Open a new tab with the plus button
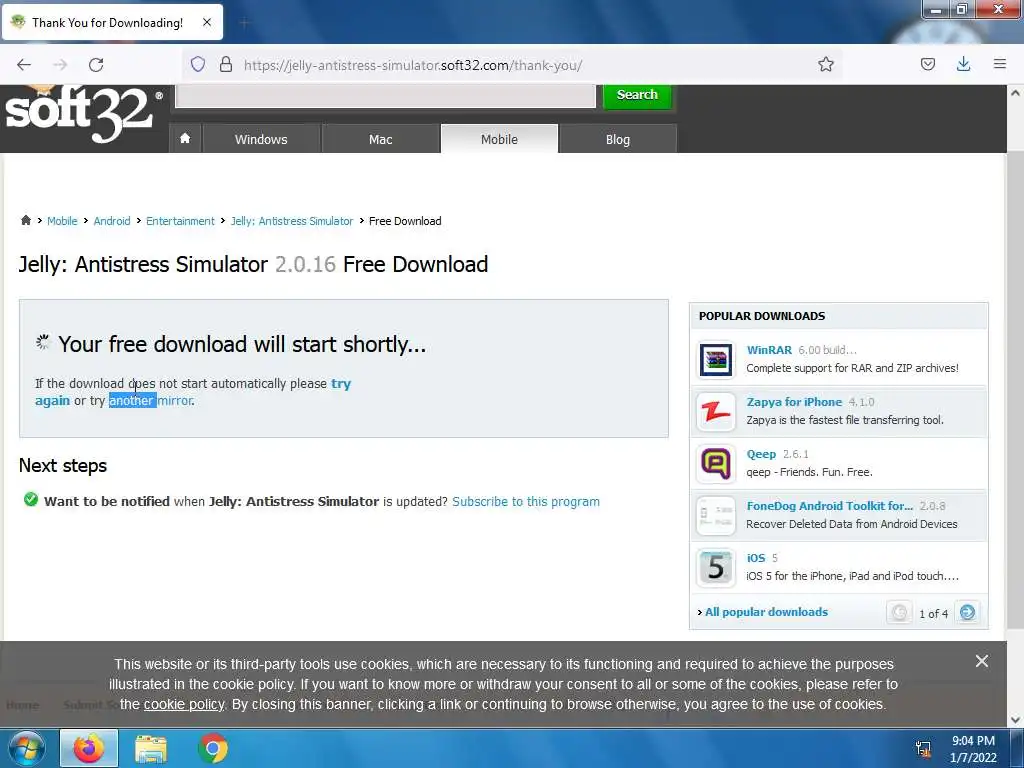The width and height of the screenshot is (1024, 768). (244, 23)
